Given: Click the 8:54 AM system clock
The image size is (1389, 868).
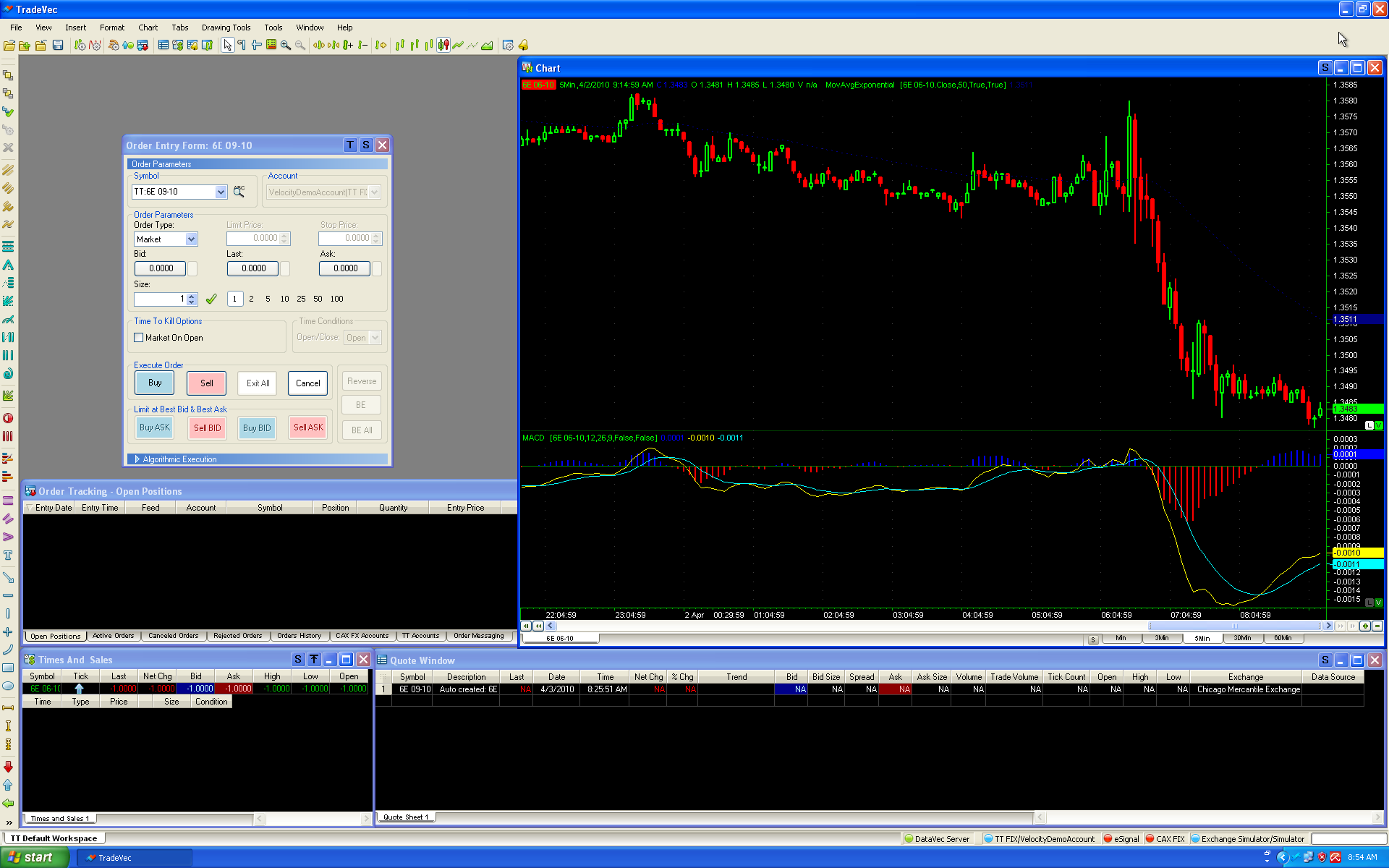Looking at the screenshot, I should click(1362, 858).
